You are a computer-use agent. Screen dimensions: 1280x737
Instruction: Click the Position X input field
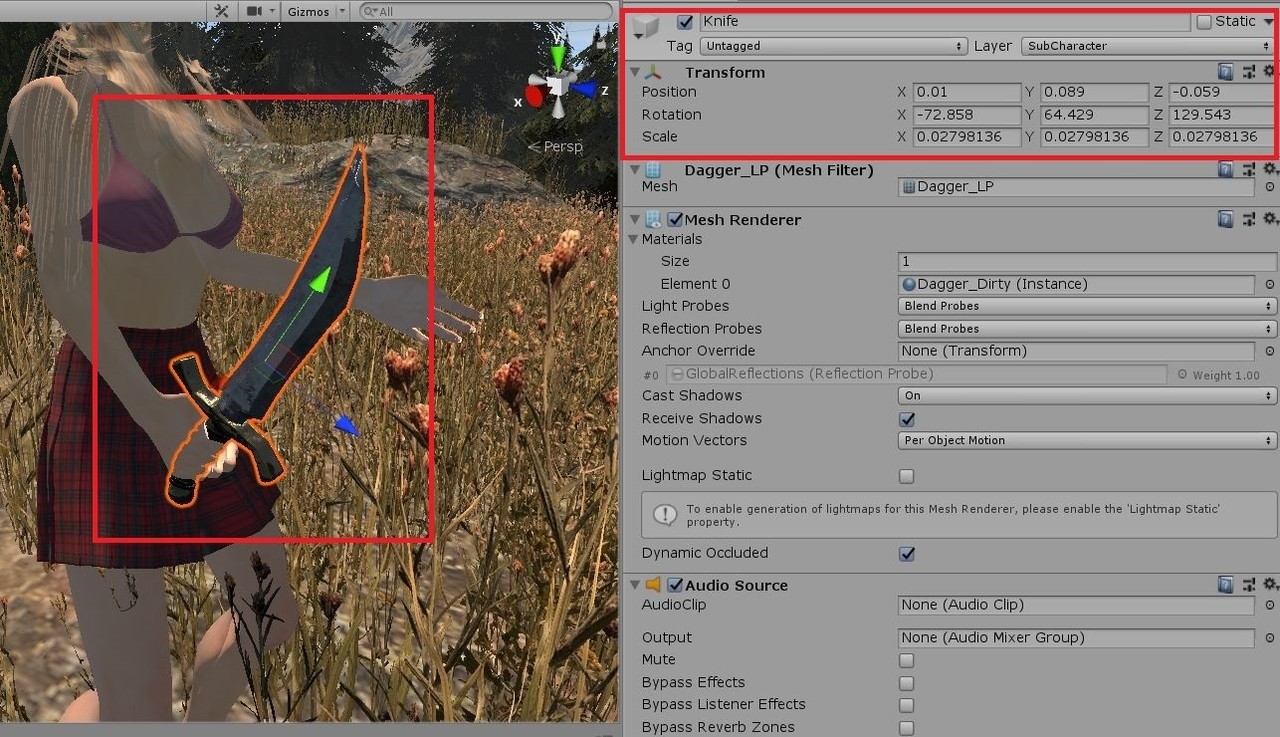tap(966, 92)
